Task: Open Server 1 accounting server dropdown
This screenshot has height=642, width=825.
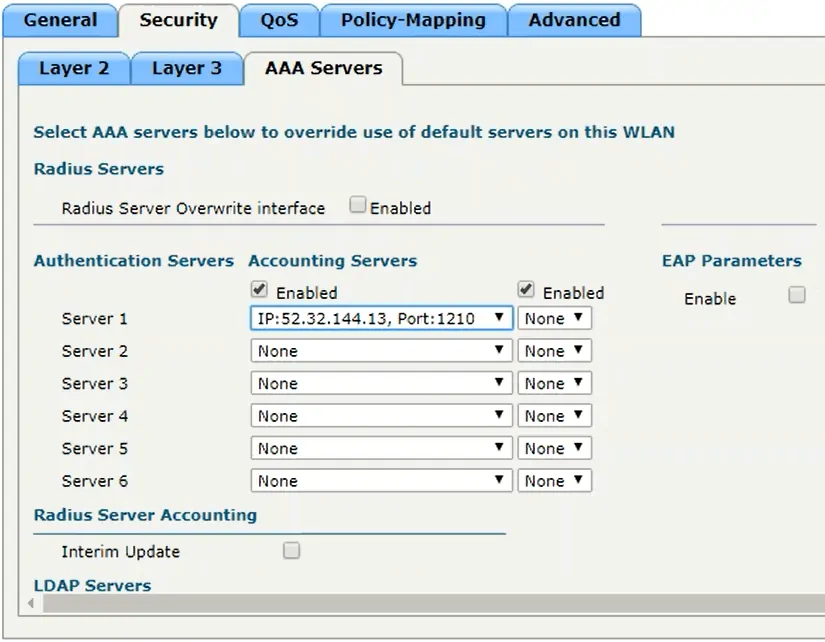Action: [x=554, y=319]
